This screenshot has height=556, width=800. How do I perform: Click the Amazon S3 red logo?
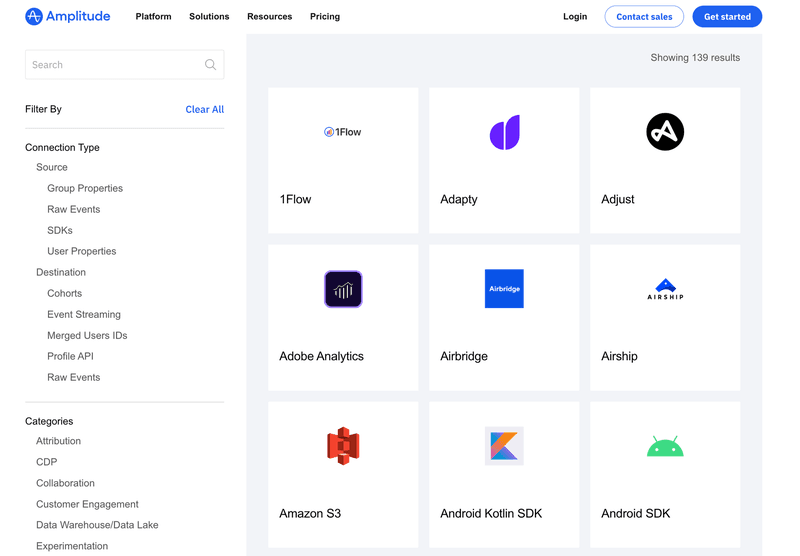coord(343,446)
